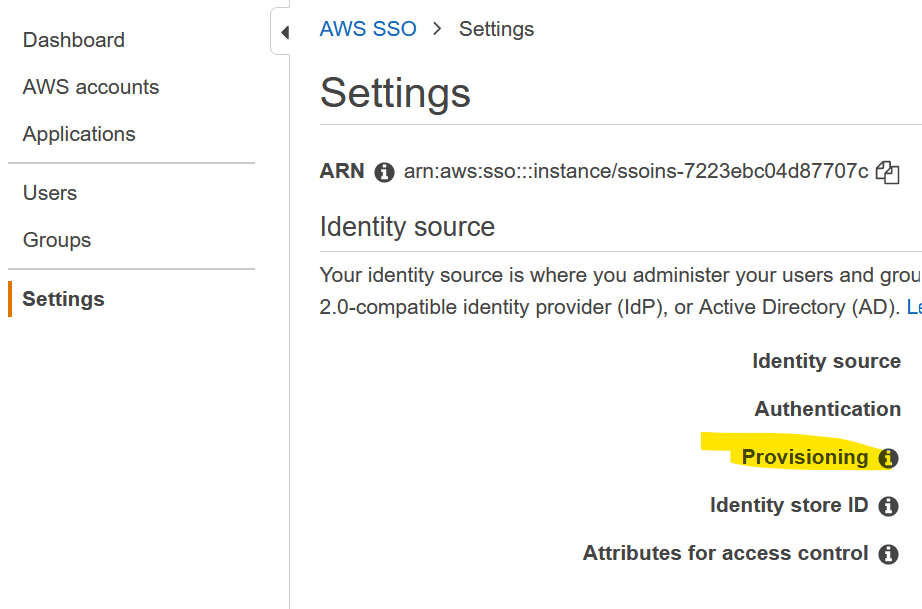Collapse the side navigation panel arrow

click(x=285, y=32)
